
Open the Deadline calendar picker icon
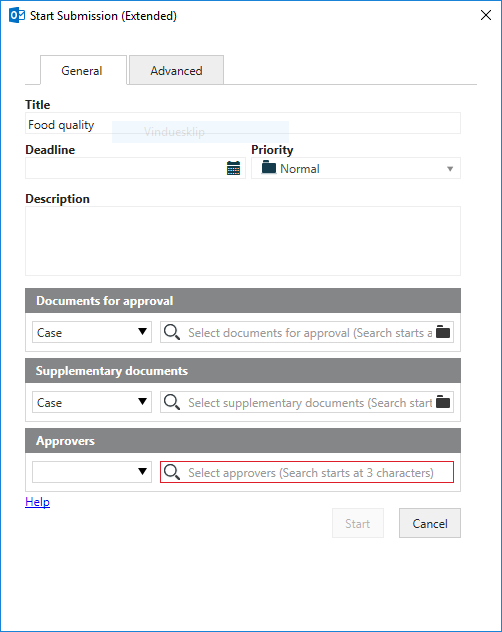click(233, 168)
